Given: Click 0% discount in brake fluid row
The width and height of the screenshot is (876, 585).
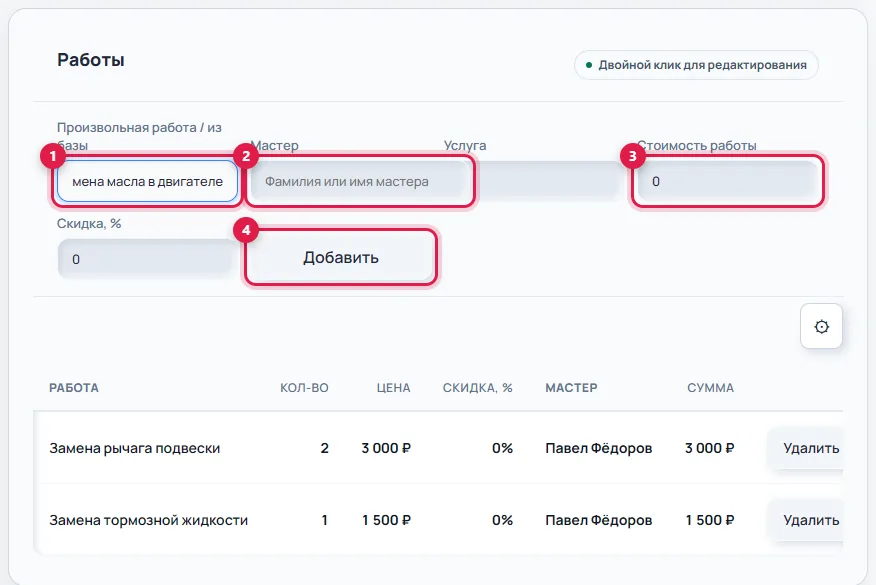Looking at the screenshot, I should pos(502,520).
